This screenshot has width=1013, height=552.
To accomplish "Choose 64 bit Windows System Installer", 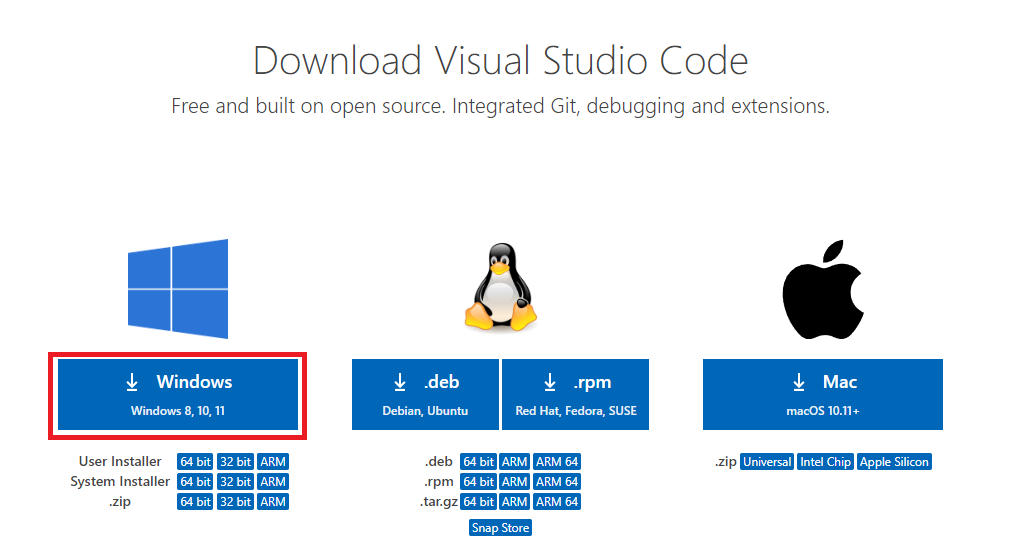I will [195, 482].
